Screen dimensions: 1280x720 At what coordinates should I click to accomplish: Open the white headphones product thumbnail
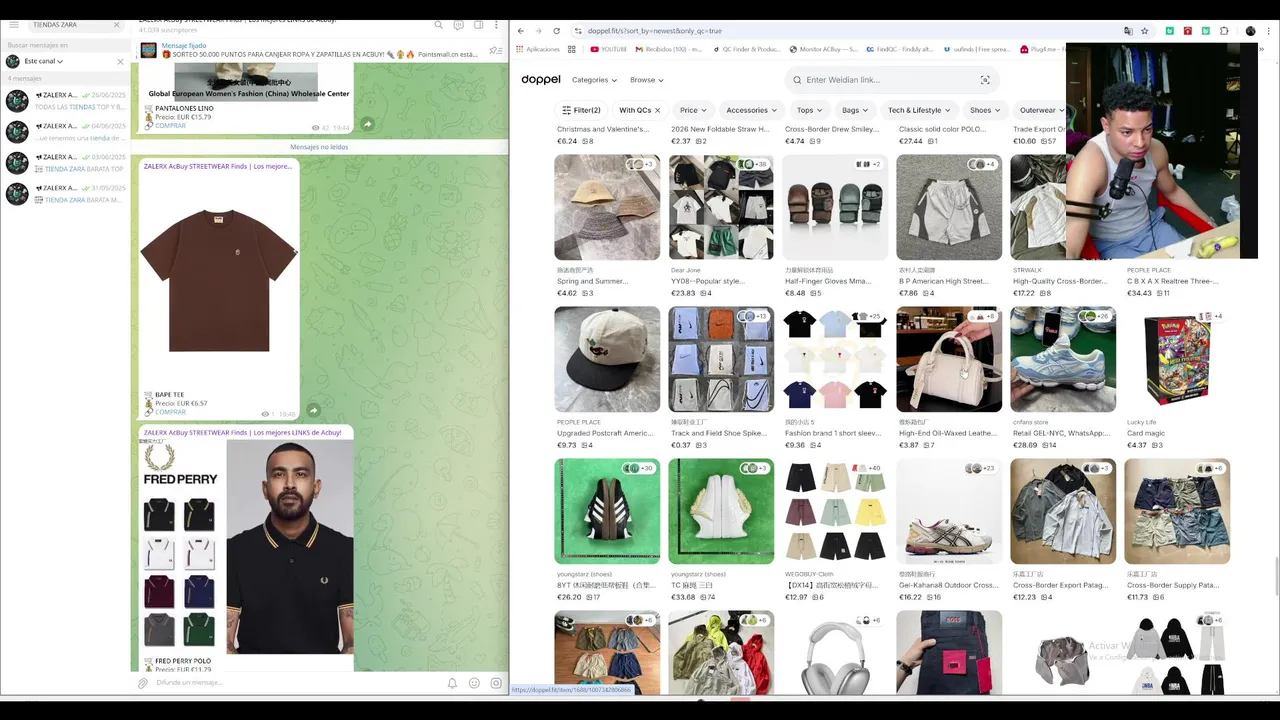(835, 653)
